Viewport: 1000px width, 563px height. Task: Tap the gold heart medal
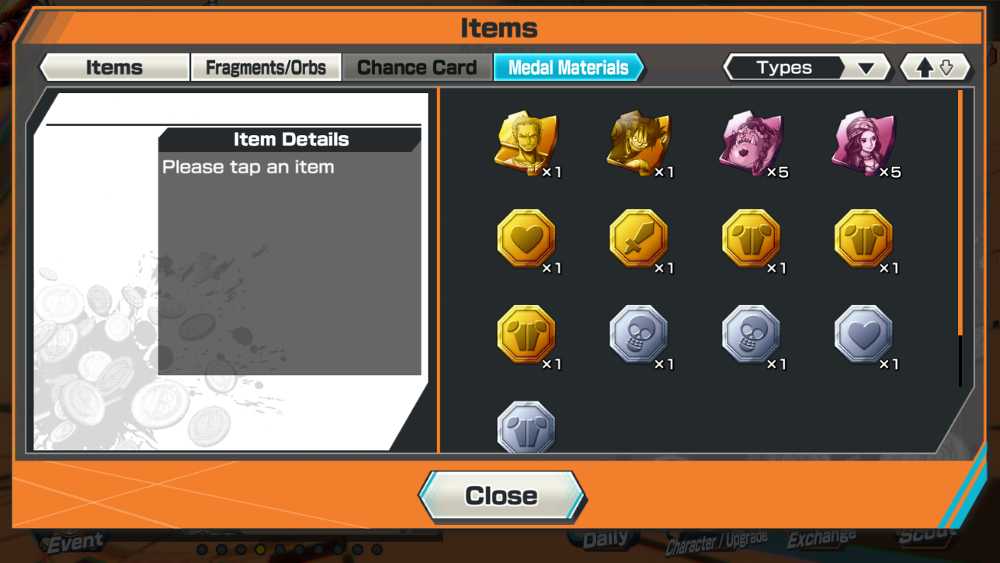[526, 238]
